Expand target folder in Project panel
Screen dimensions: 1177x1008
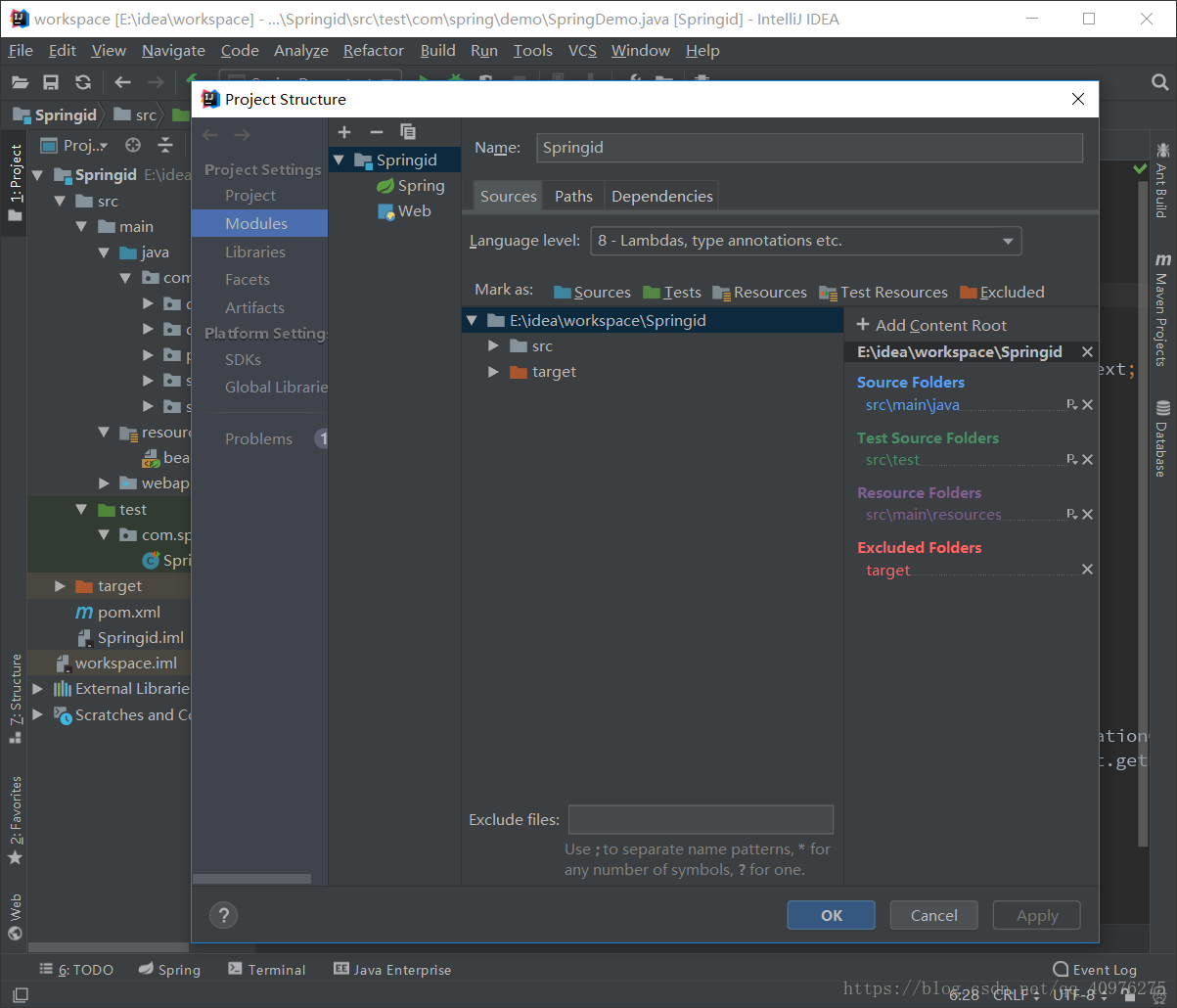pyautogui.click(x=60, y=585)
